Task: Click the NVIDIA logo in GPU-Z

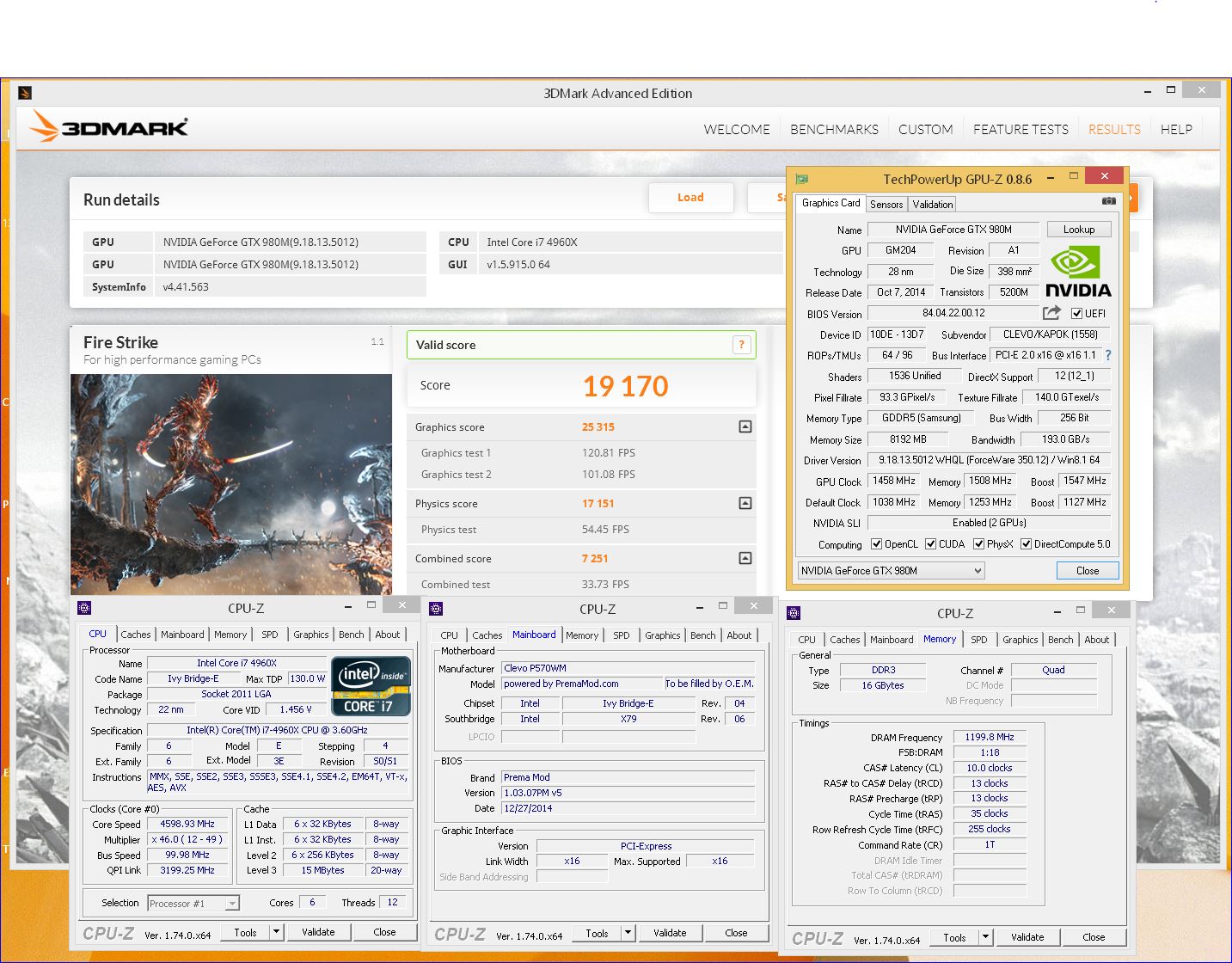Action: [x=1078, y=273]
